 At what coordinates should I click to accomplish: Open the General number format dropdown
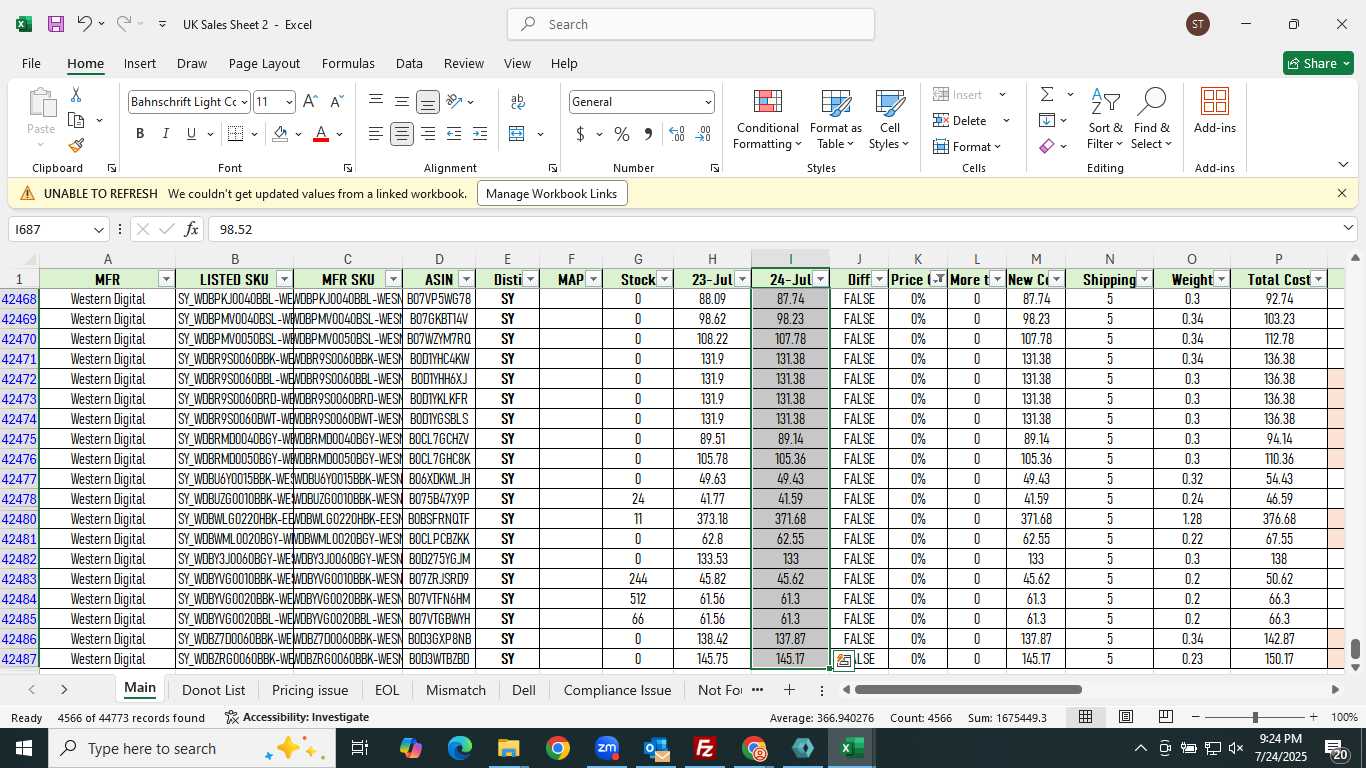[x=708, y=102]
